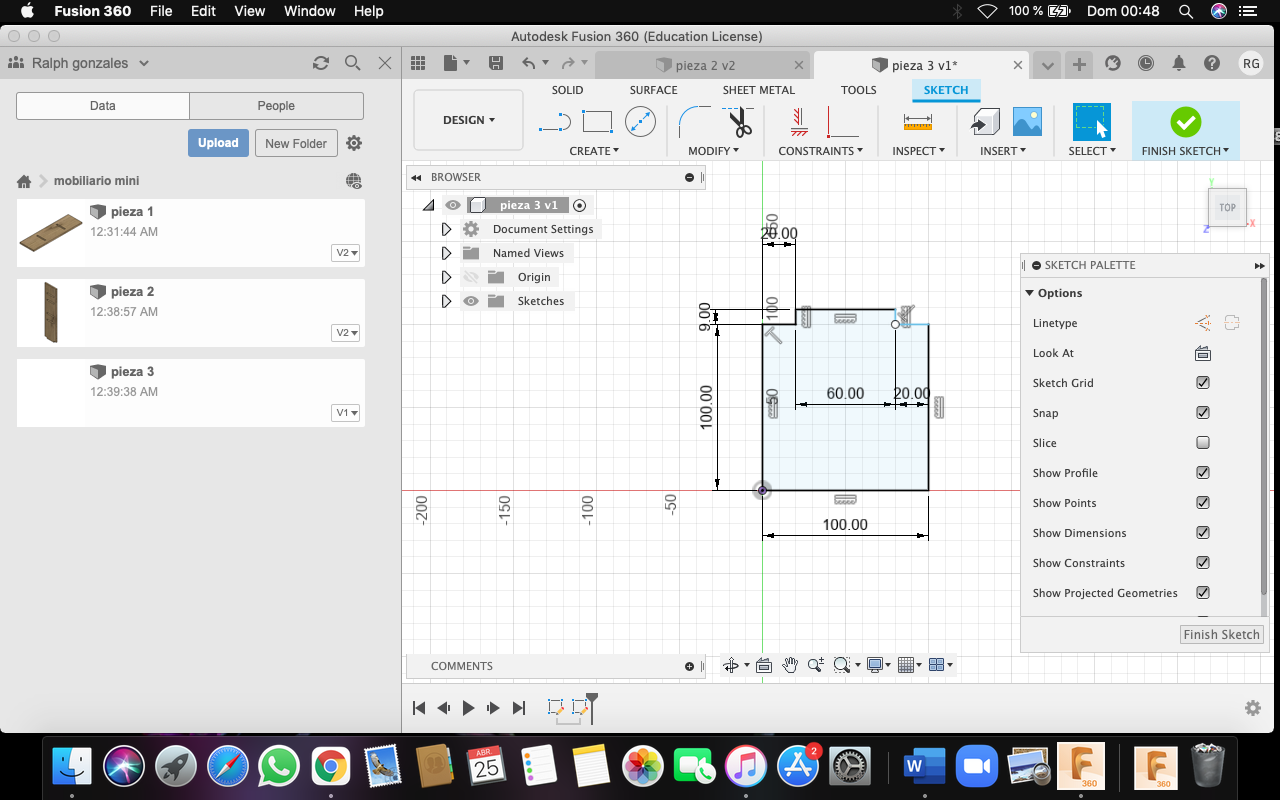
Task: Open the Window menu in menu bar
Action: pos(309,11)
